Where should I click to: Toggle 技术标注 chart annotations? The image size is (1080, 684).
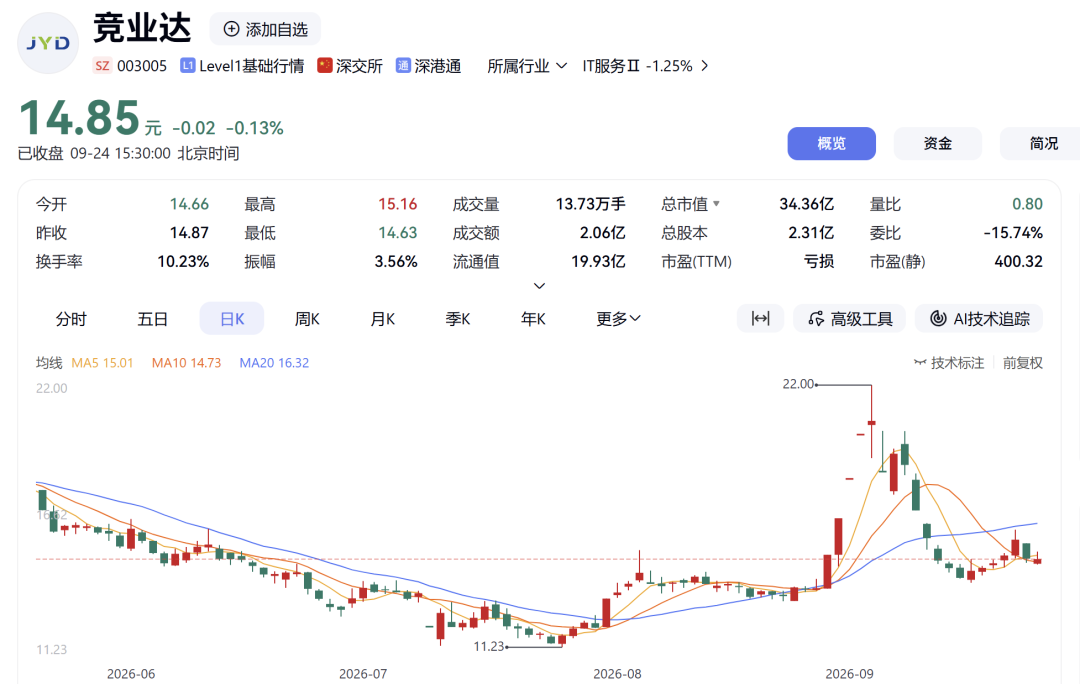tap(948, 362)
